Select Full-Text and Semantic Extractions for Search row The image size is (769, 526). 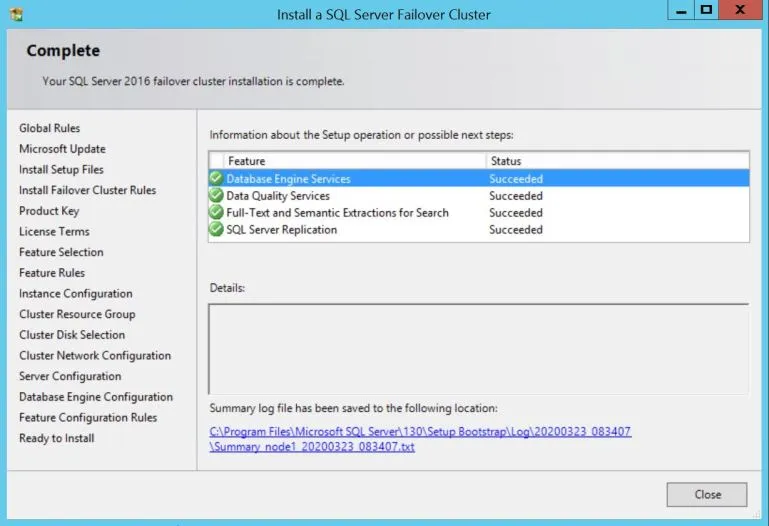coord(479,213)
